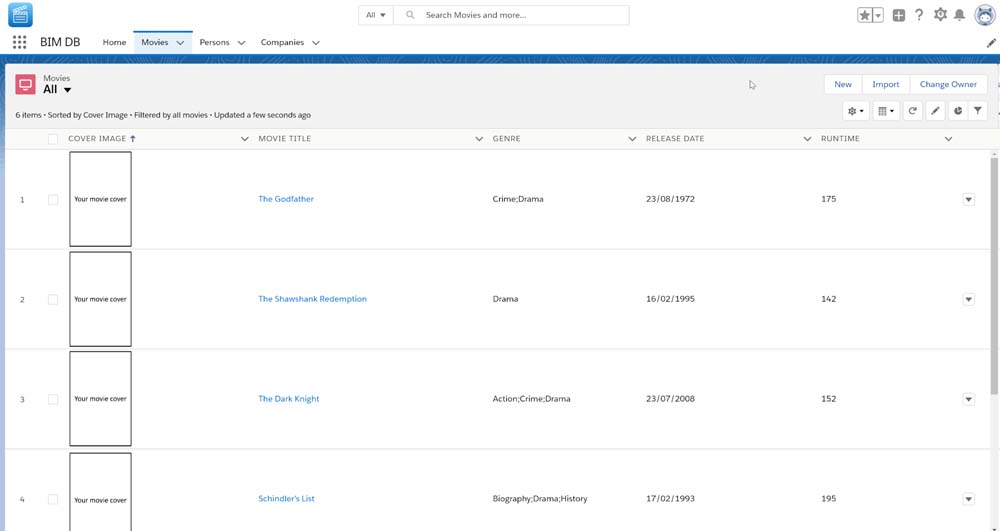
Task: Switch to the Home tab
Action: click(114, 42)
